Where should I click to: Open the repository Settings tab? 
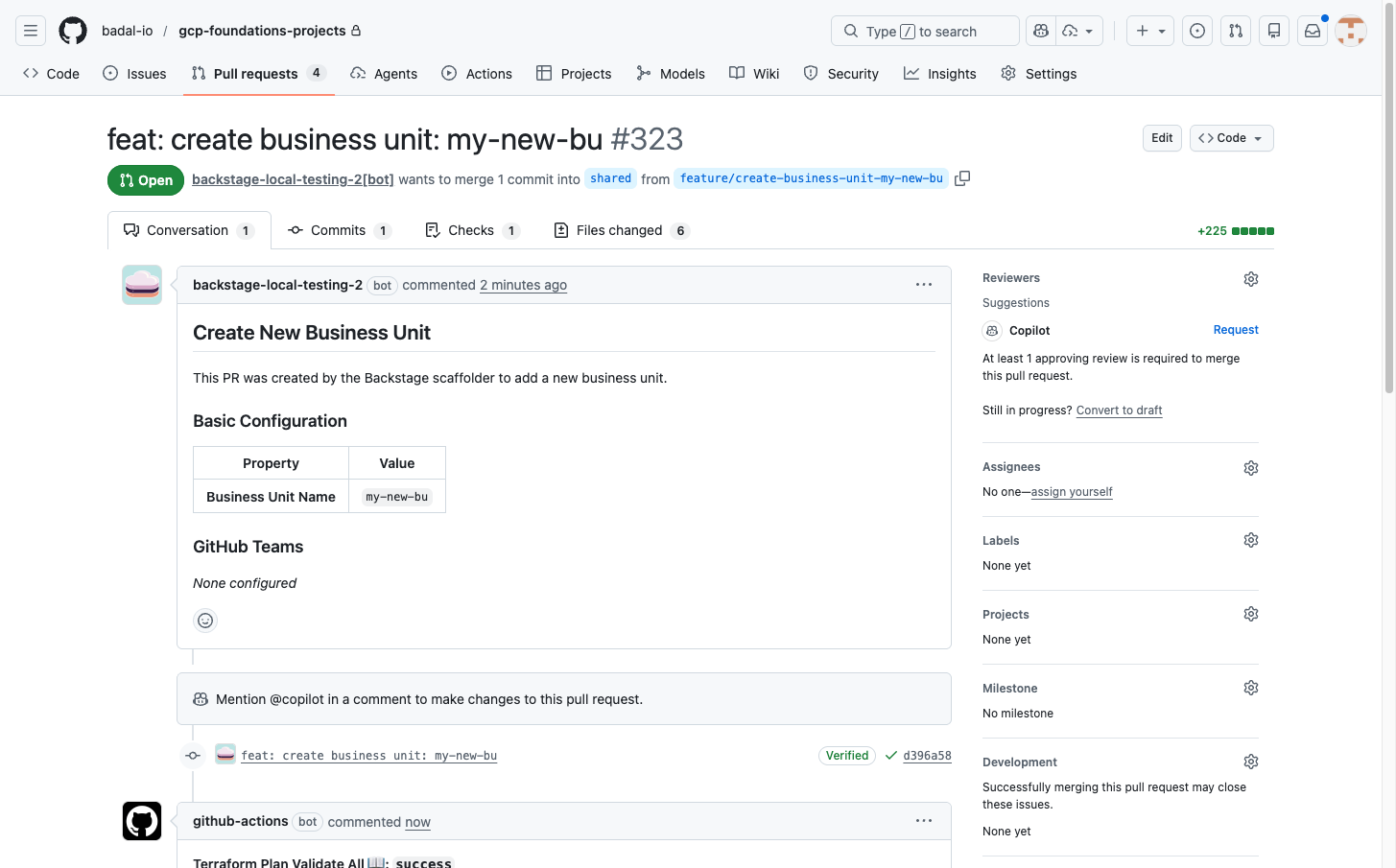[x=1039, y=74]
